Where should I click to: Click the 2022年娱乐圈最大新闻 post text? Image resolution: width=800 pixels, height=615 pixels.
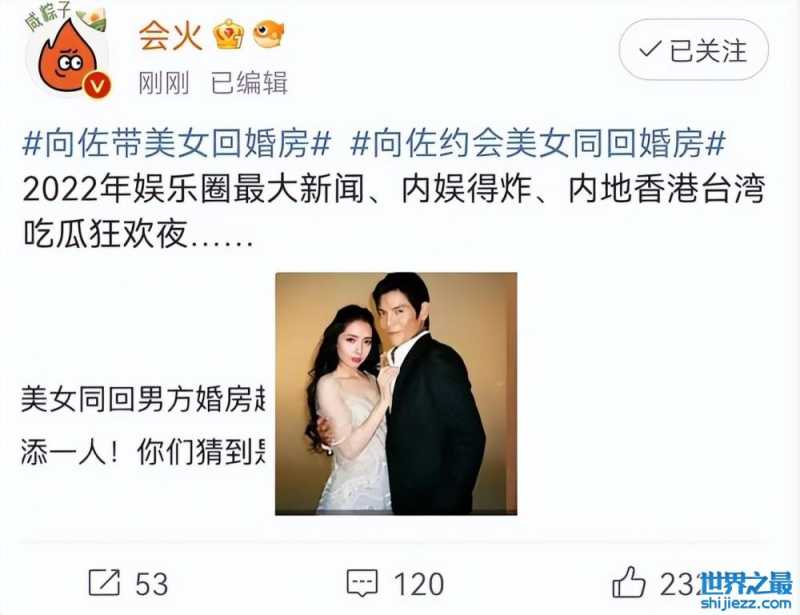(x=194, y=189)
